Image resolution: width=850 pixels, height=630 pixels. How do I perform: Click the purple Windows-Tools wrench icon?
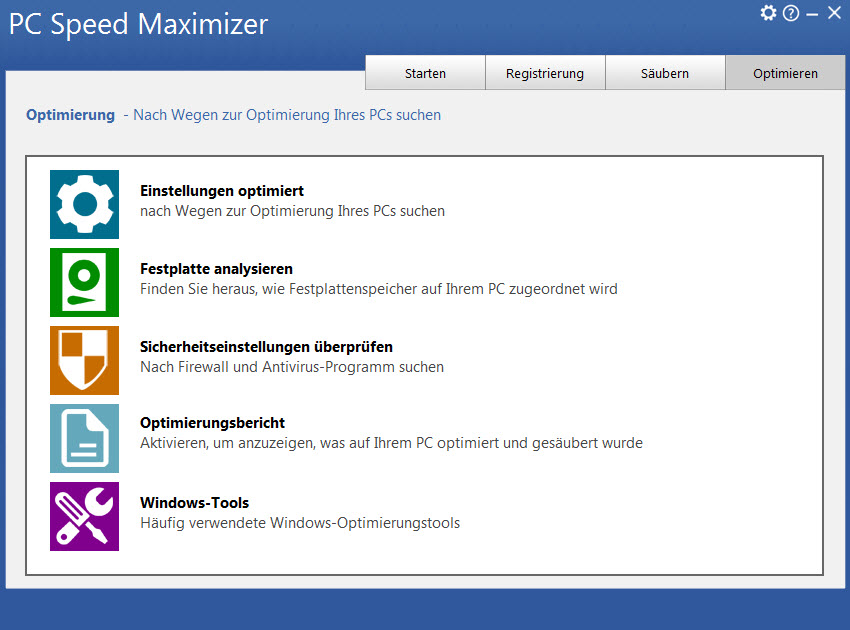click(84, 517)
